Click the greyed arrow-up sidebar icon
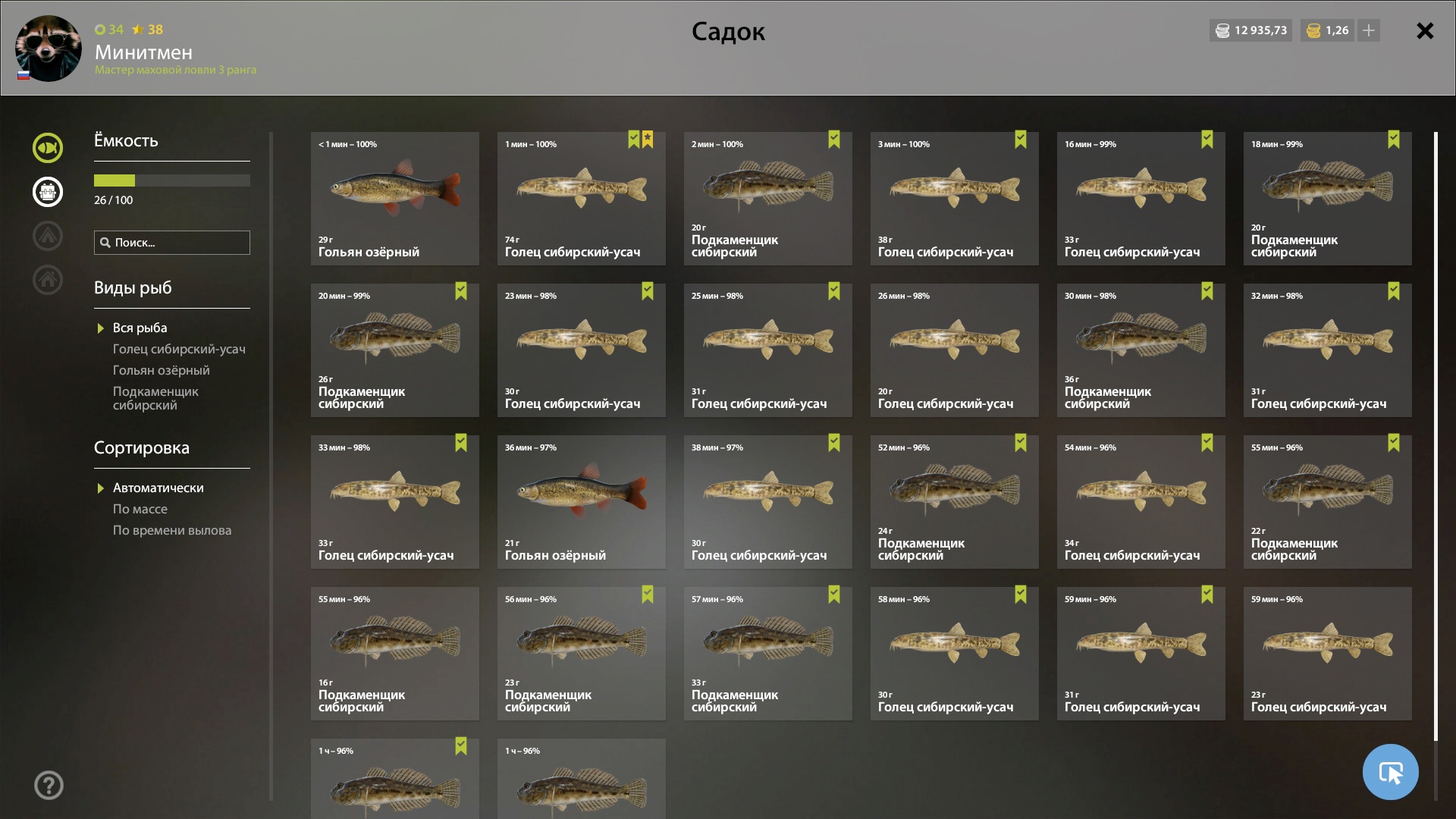The image size is (1456, 819). pyautogui.click(x=48, y=236)
